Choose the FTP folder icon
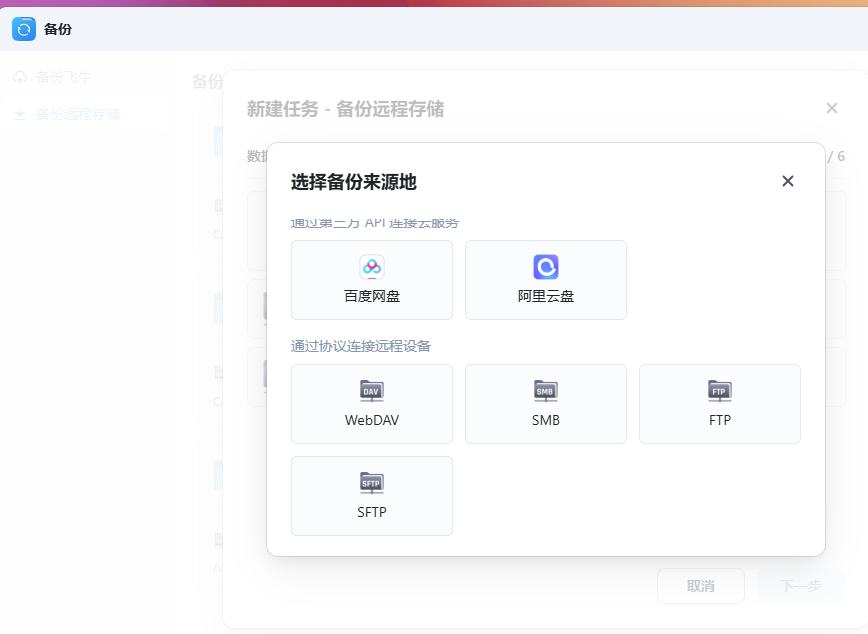Viewport: 868px width, 634px height. 720,391
